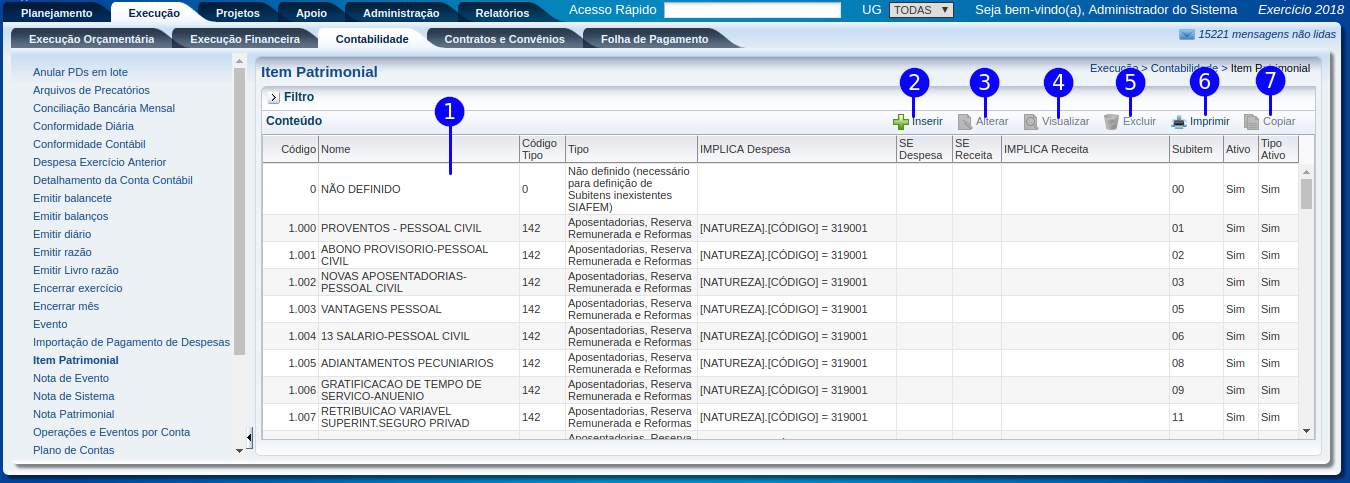This screenshot has width=1350, height=483.
Task: Collapse the sidebar with the left arrow handle
Action: 249,437
